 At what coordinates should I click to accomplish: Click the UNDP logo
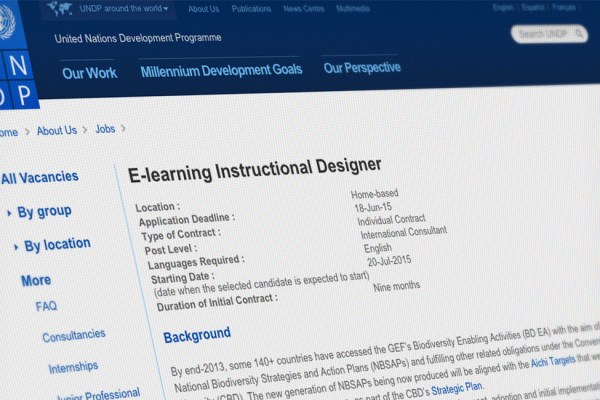[x=17, y=54]
